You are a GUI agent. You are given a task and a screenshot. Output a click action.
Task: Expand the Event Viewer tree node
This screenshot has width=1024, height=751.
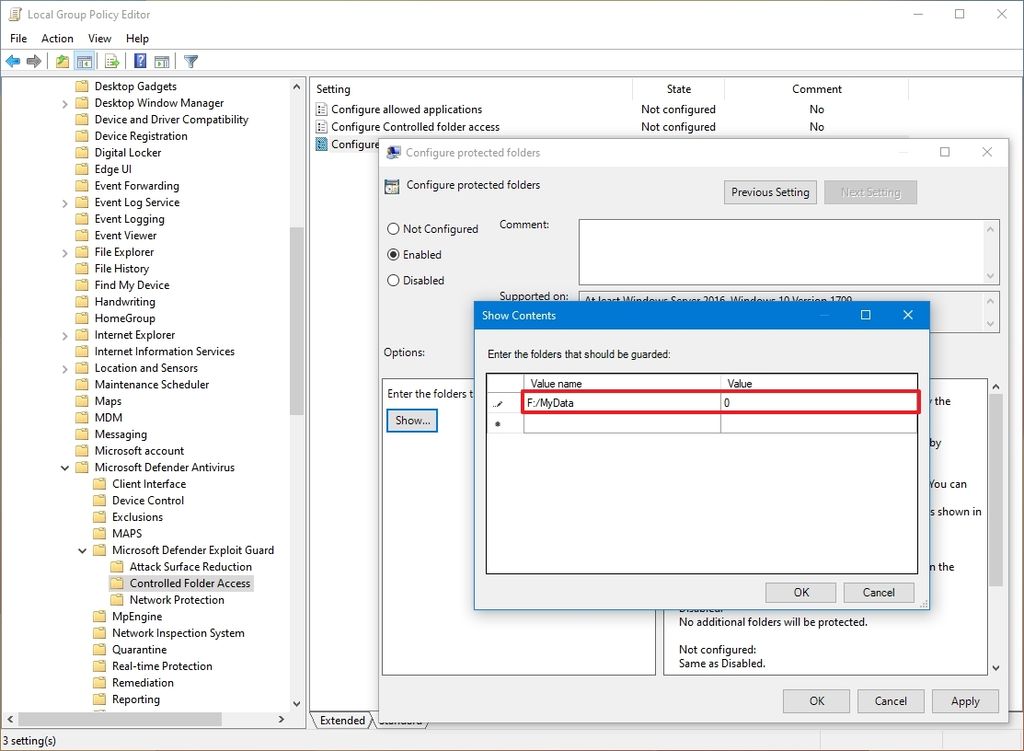(66, 235)
